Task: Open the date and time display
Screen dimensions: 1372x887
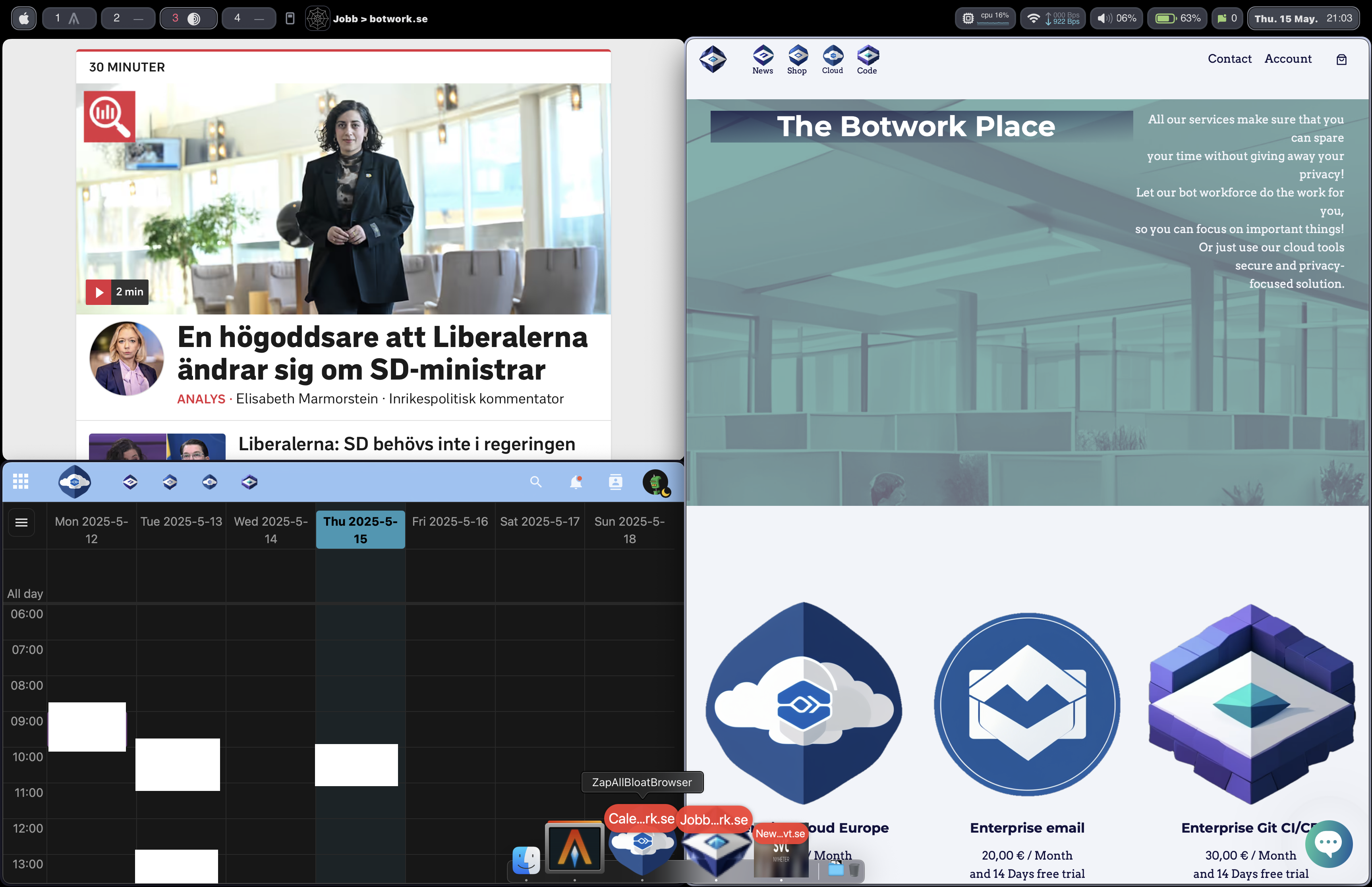Action: 1303,18
